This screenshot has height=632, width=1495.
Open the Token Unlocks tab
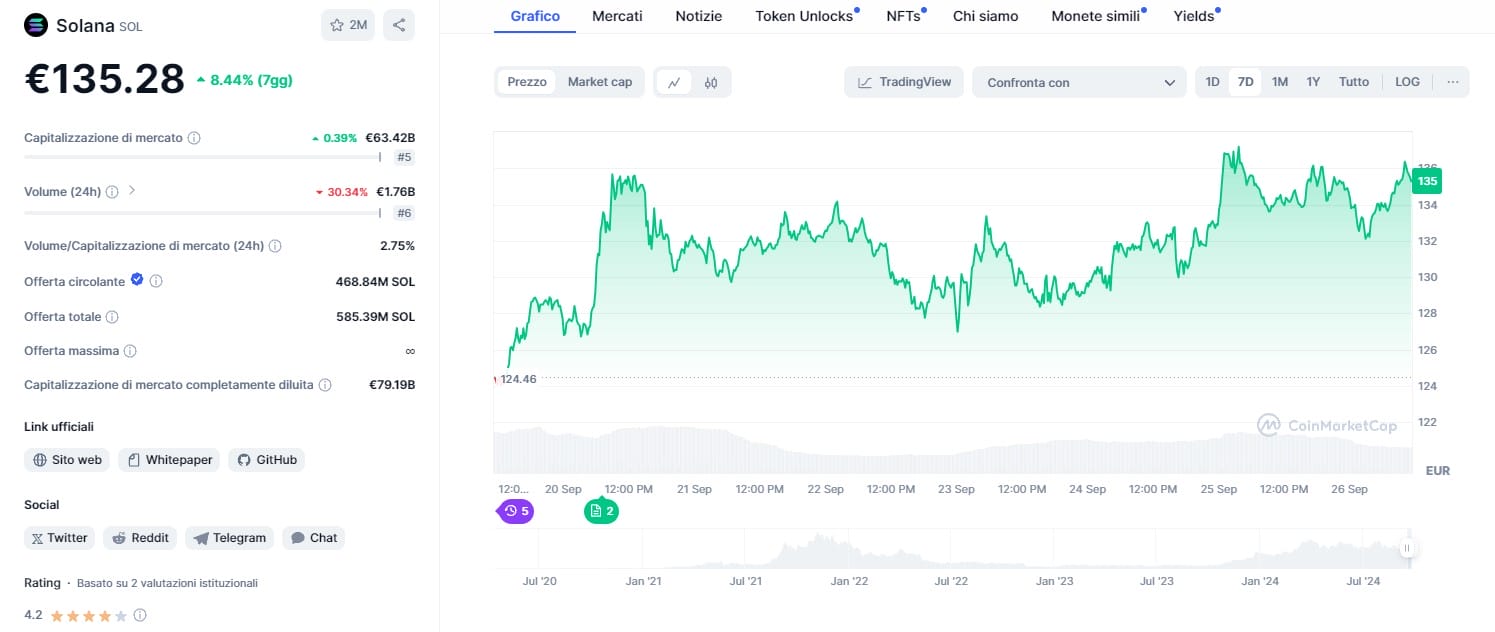click(804, 16)
